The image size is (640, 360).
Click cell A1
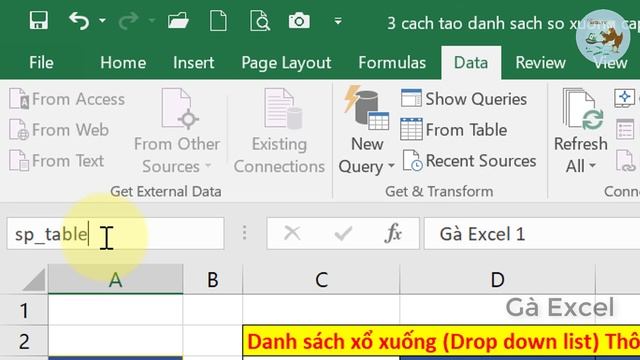(x=116, y=310)
